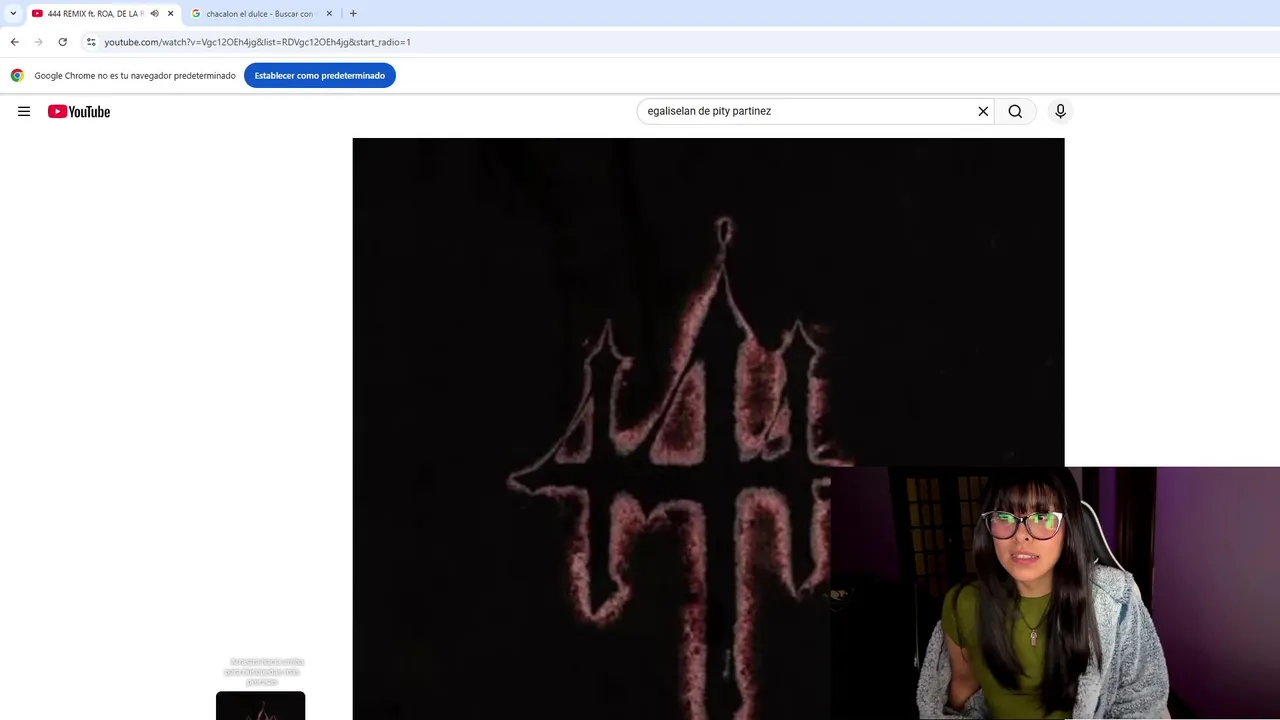Viewport: 1280px width, 720px height.
Task: Click the webcam overlay of the streamer
Action: click(1055, 593)
